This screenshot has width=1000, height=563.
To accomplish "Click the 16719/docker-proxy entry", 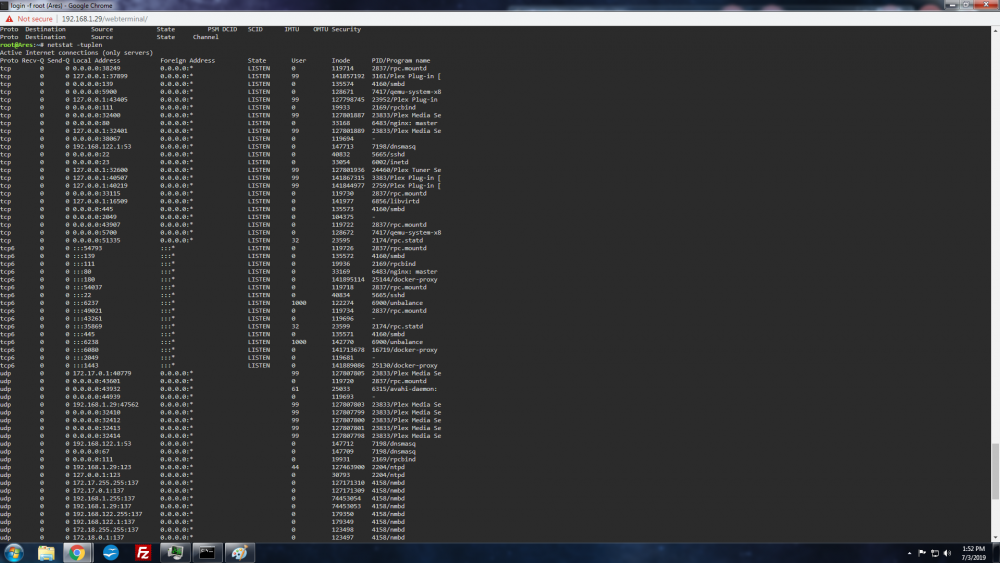I will 404,350.
